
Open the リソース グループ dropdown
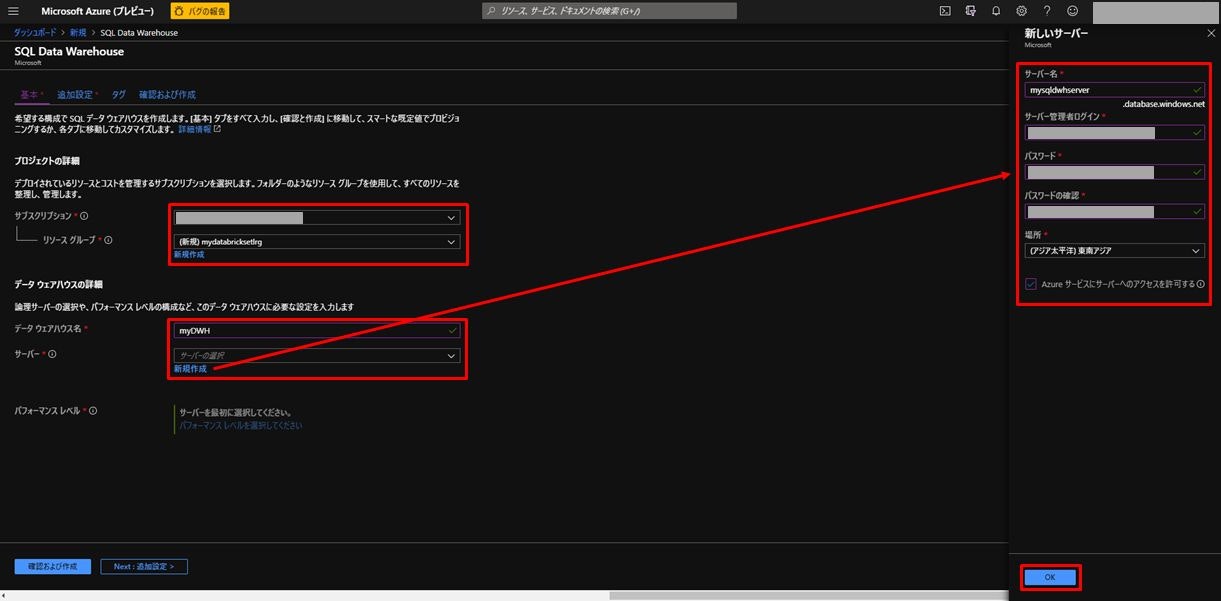pos(317,241)
